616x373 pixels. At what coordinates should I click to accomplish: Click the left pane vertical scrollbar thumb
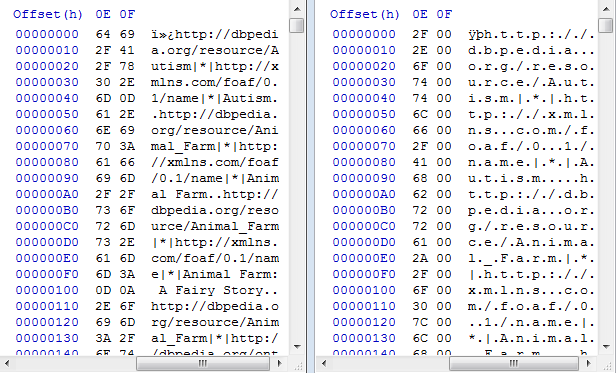[297, 25]
